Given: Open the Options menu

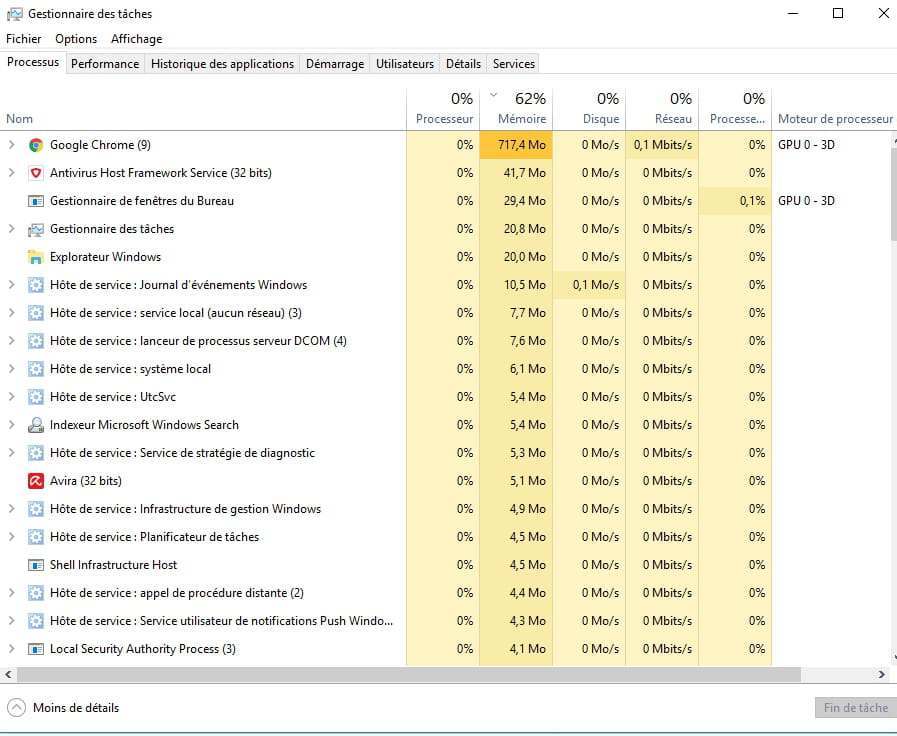Looking at the screenshot, I should click(x=76, y=39).
